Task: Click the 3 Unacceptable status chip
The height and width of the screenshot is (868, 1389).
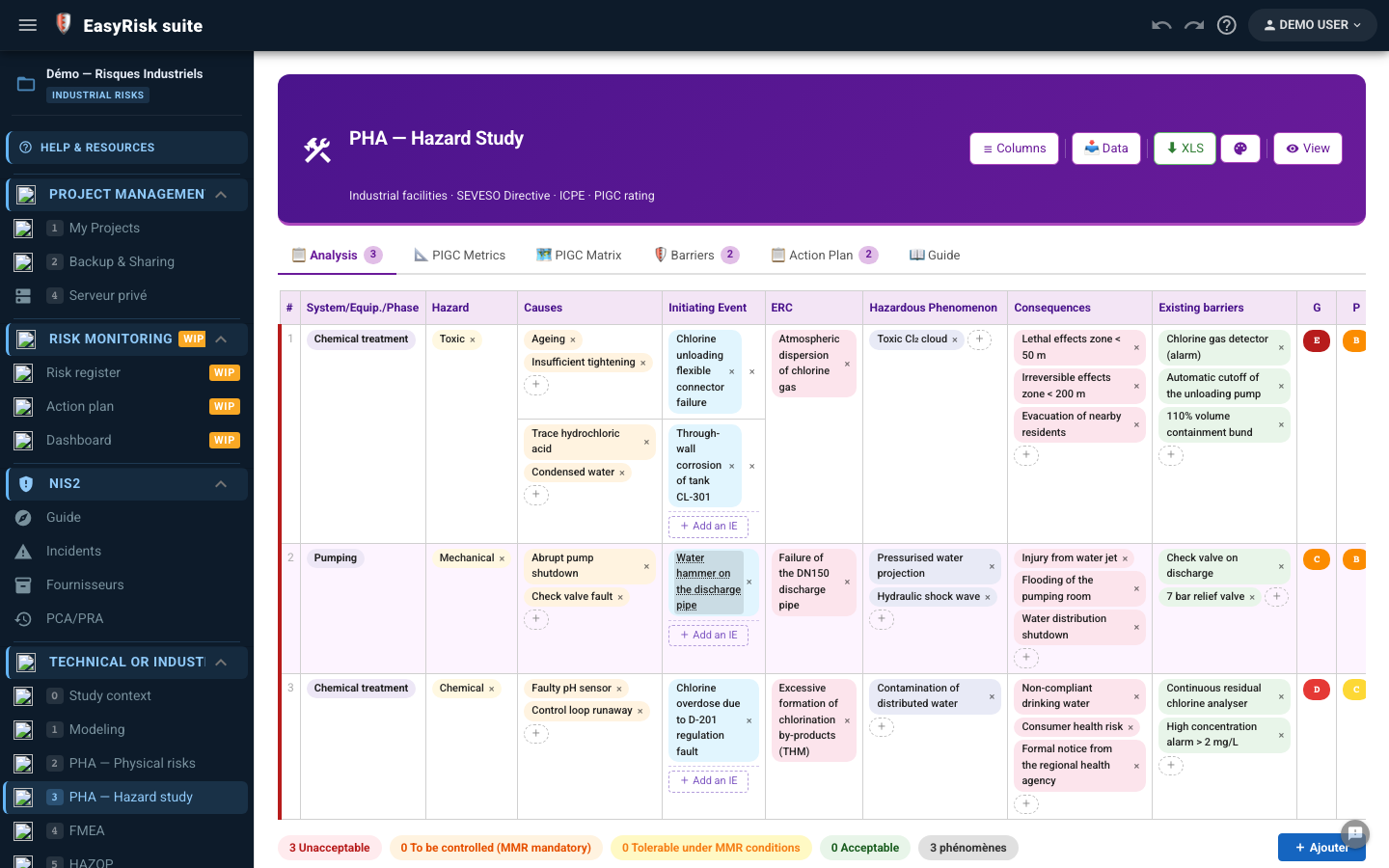Action: click(330, 848)
